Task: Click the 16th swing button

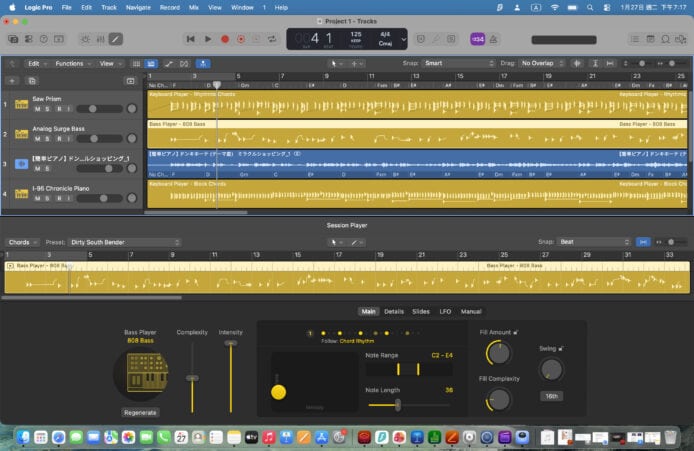Action: pos(551,396)
